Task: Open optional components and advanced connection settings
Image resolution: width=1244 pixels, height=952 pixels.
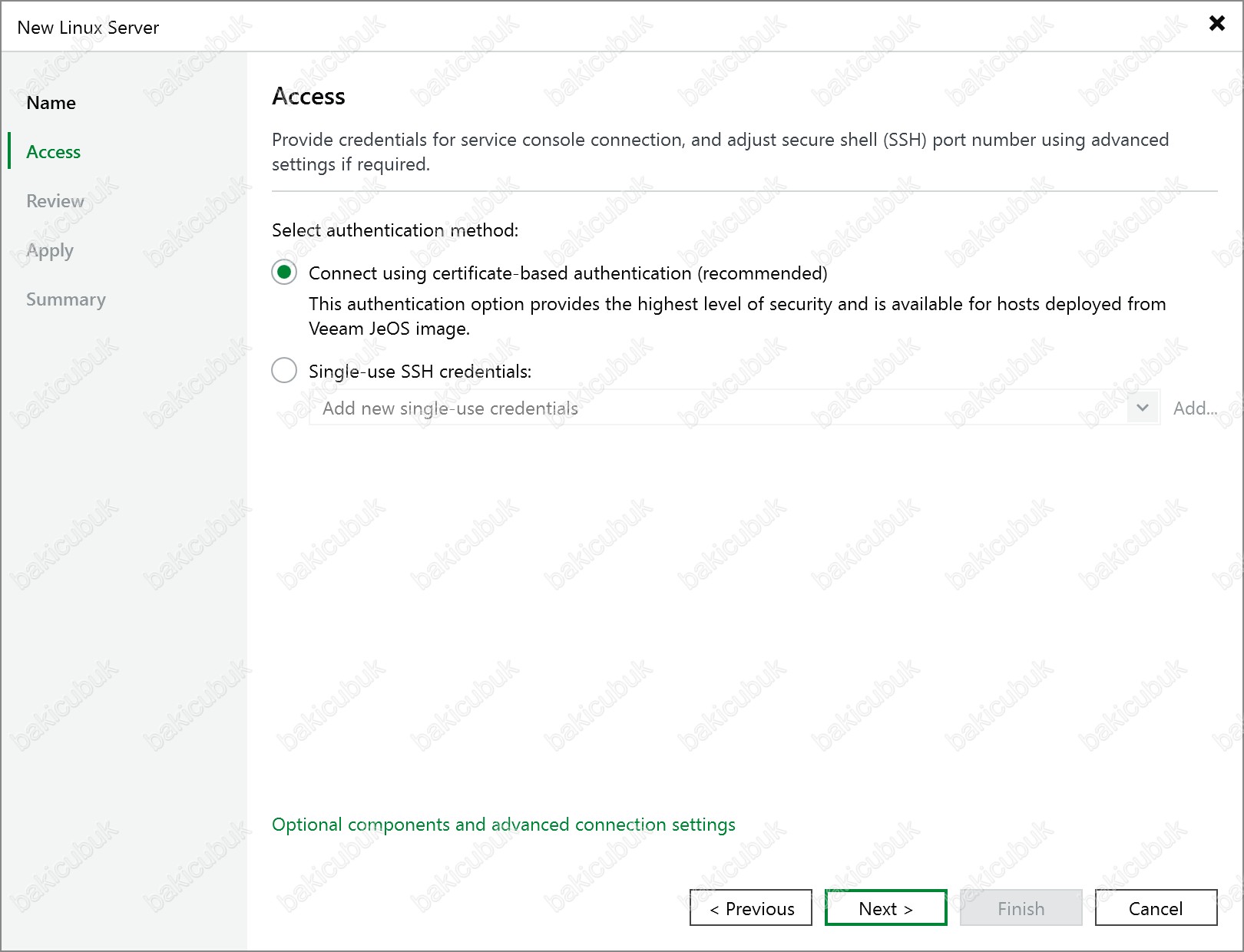Action: pyautogui.click(x=503, y=825)
